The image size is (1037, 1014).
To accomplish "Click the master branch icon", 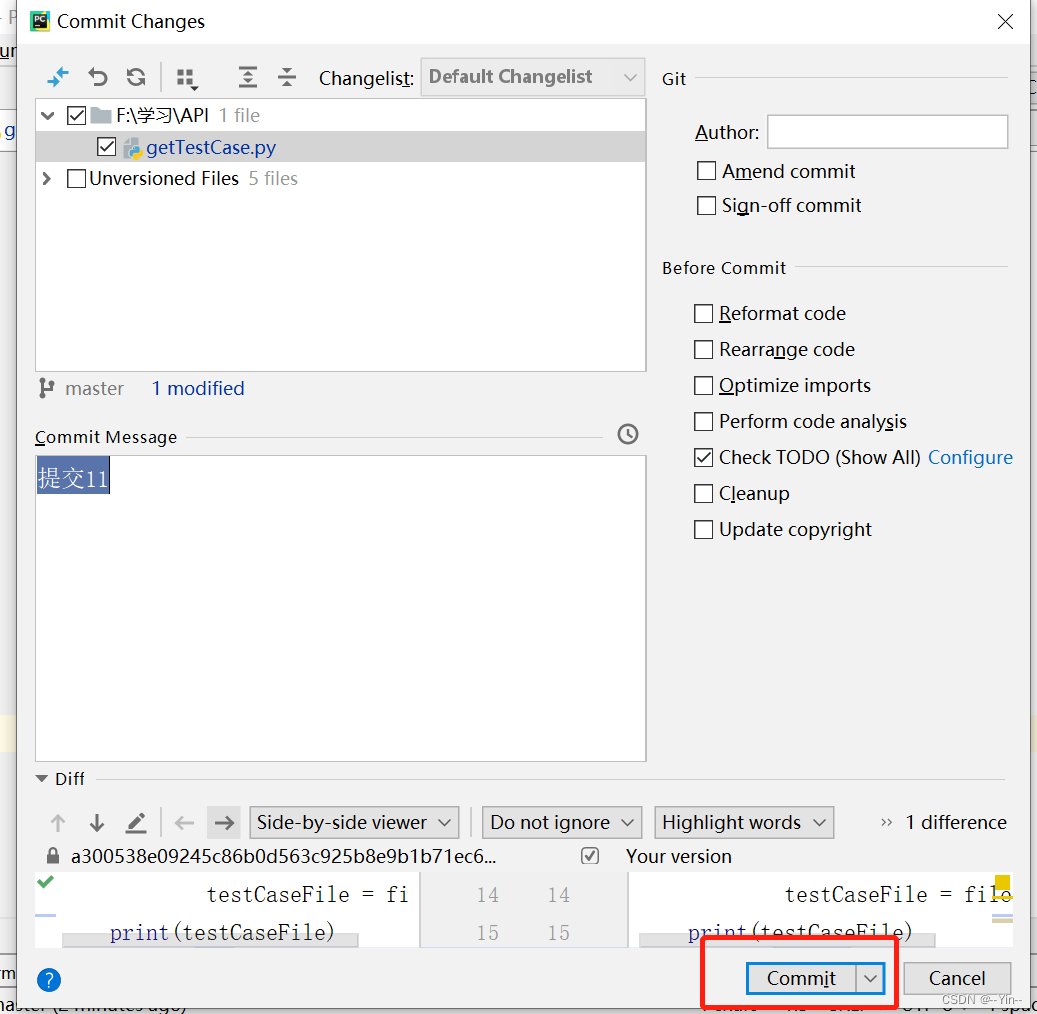I will click(x=46, y=388).
